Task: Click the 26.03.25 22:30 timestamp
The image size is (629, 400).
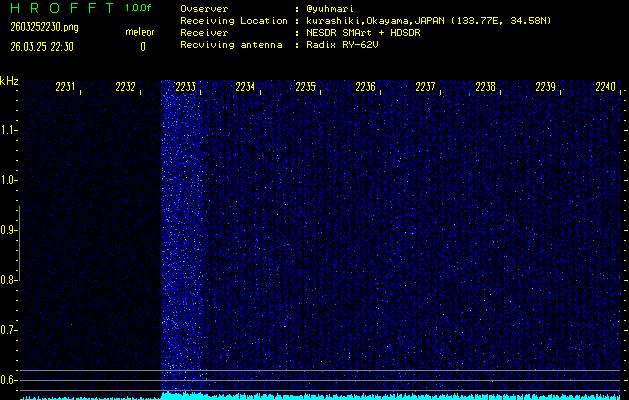Action: [42, 46]
